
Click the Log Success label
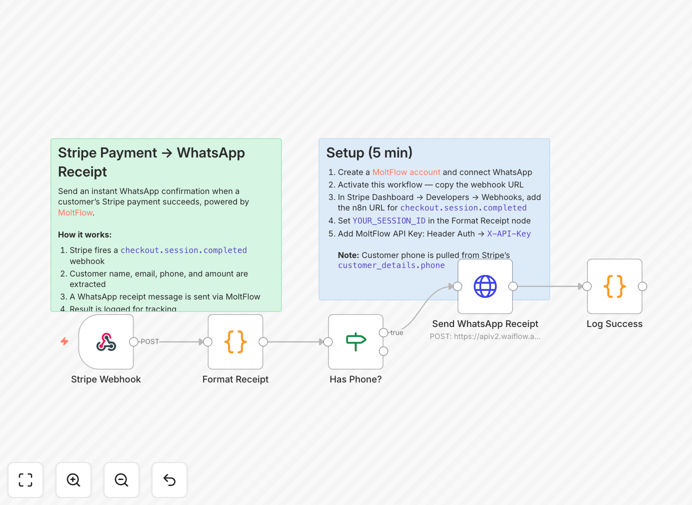(x=614, y=324)
